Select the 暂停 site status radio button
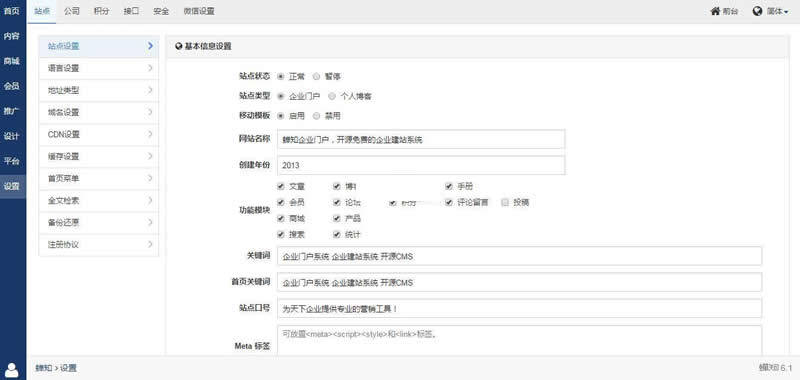 [316, 77]
